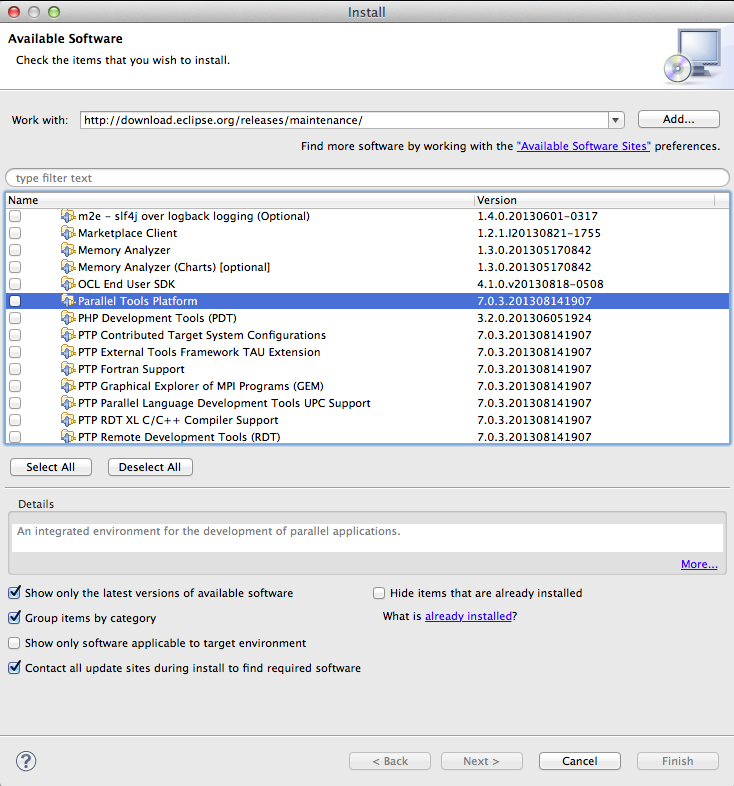Cancel the Install dialog
734x786 pixels.
click(580, 761)
